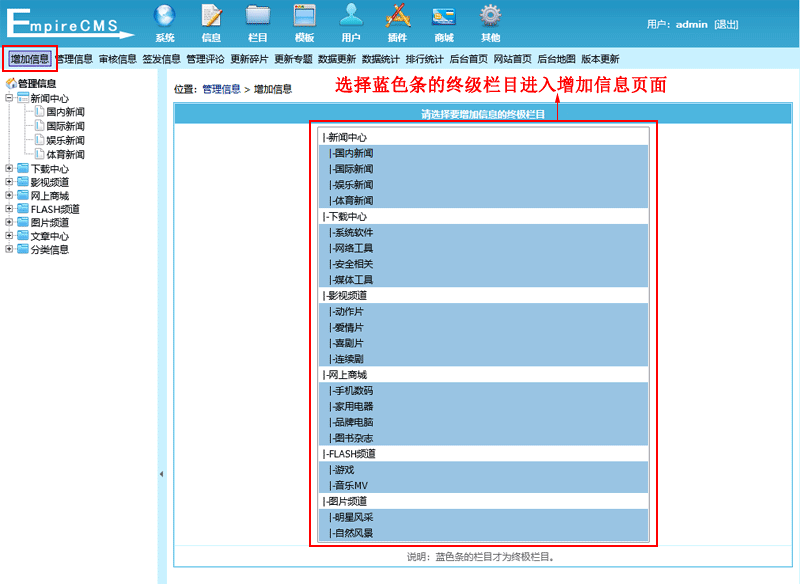Click the 退出 logout link

(727, 24)
